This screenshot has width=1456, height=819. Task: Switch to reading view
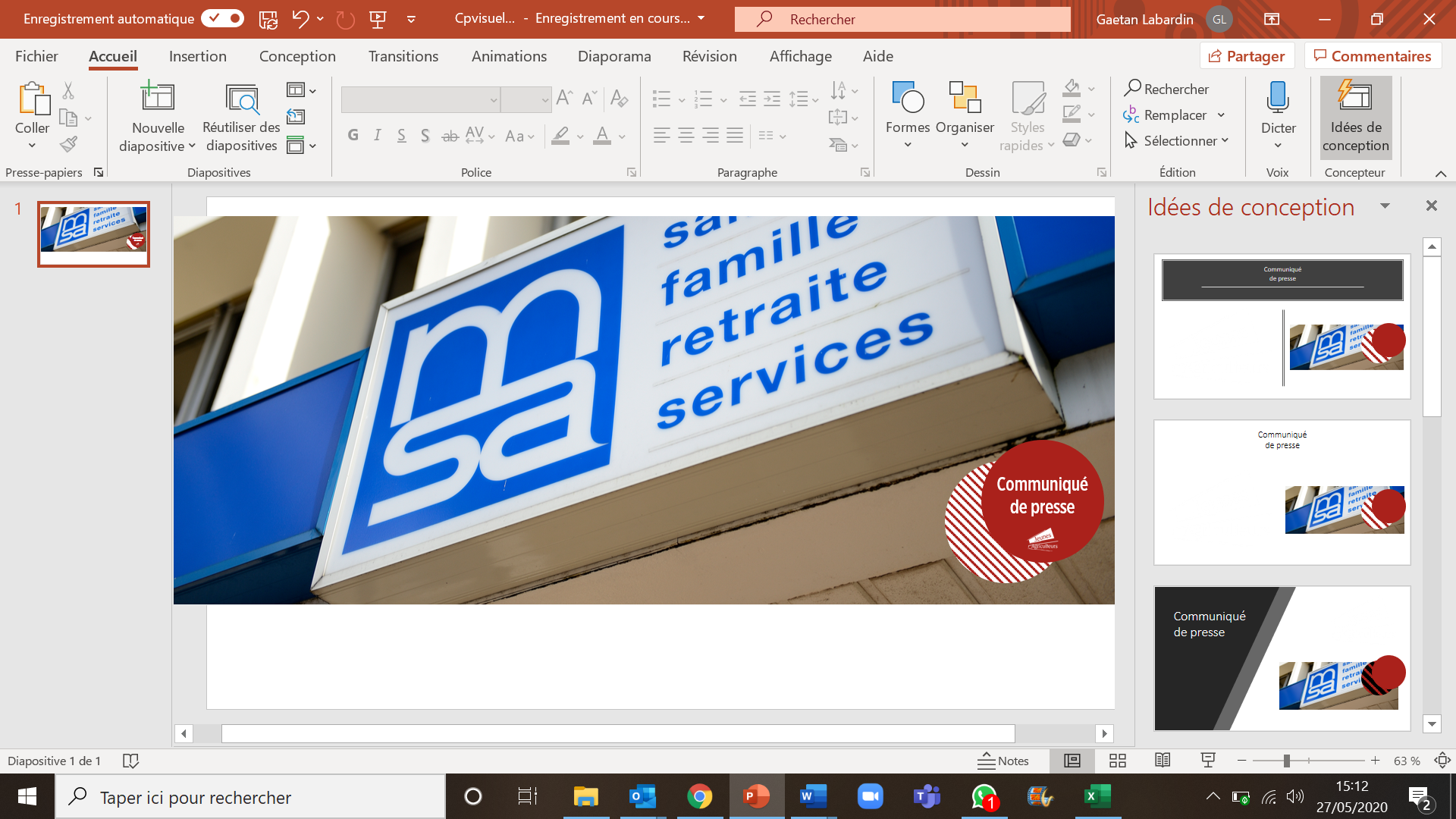click(1163, 761)
